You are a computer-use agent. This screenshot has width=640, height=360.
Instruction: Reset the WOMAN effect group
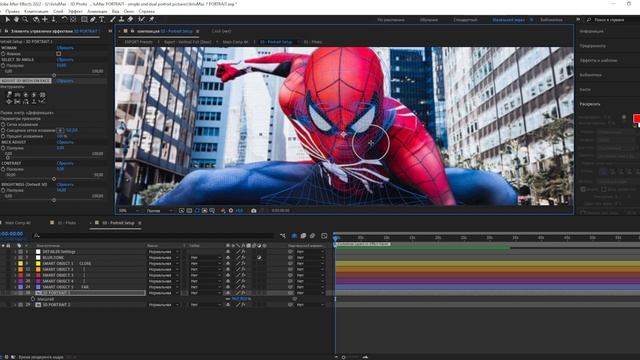point(65,48)
